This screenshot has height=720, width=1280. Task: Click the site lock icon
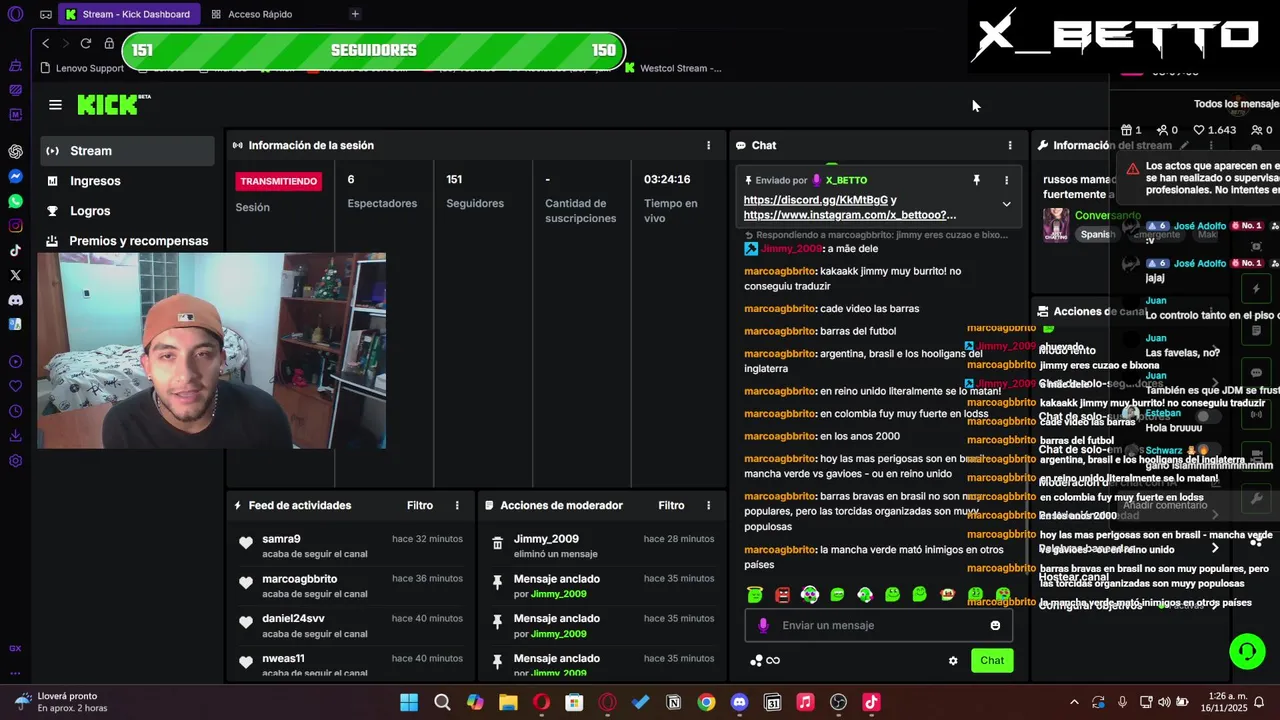coord(109,43)
